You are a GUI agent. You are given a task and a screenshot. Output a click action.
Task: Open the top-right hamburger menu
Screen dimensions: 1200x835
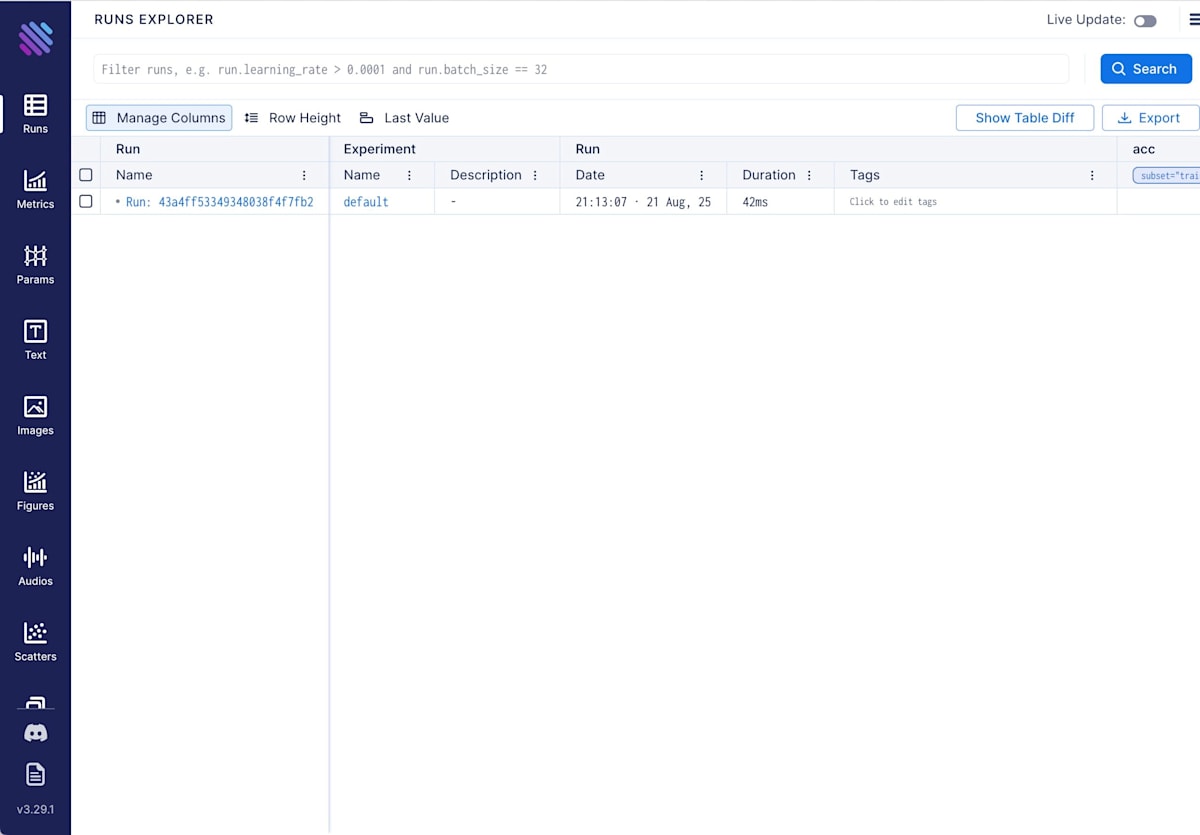tap(1193, 20)
